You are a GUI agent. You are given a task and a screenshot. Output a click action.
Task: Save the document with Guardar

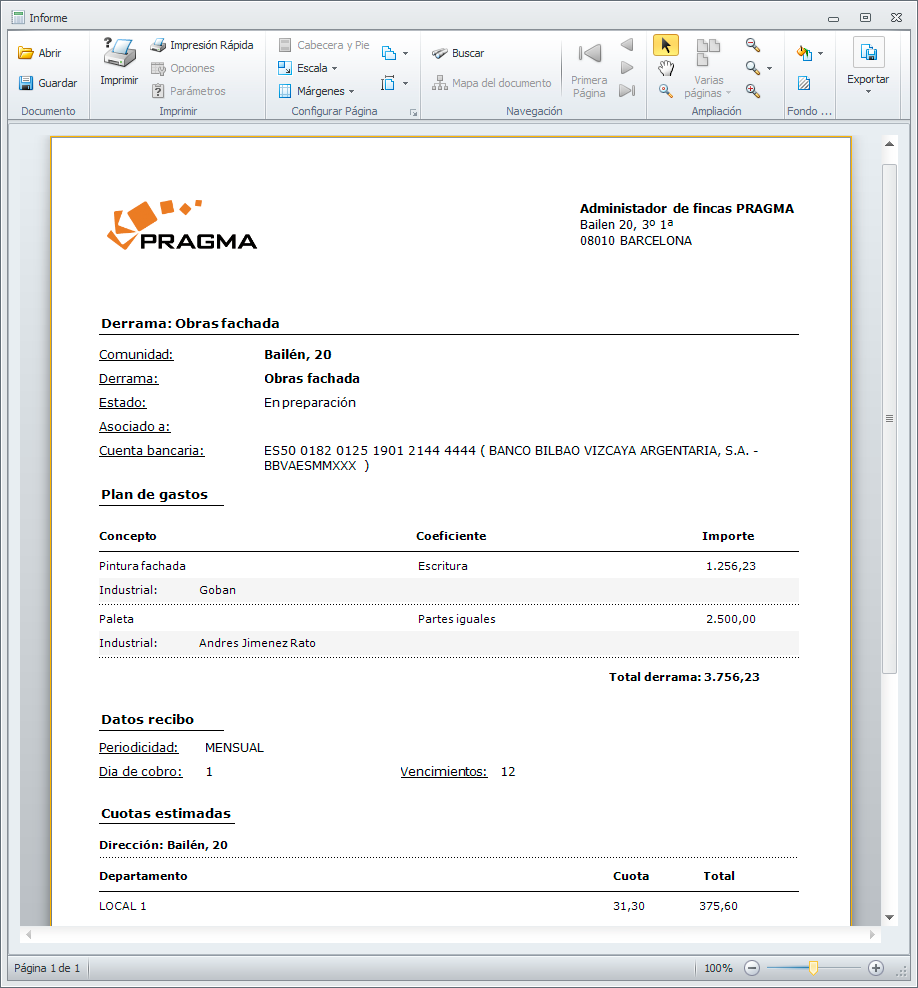pos(48,83)
